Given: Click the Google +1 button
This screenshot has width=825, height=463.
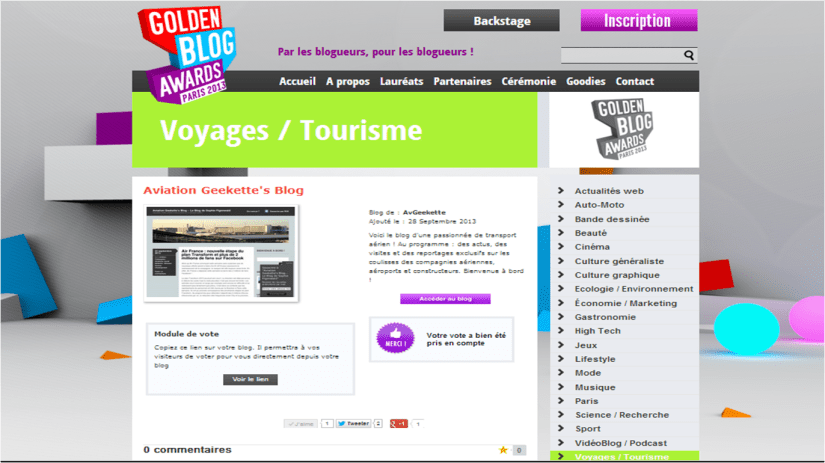Looking at the screenshot, I should pos(399,424).
